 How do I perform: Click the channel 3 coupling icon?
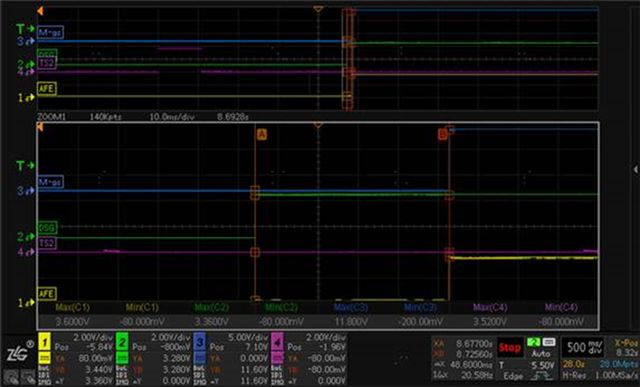[x=200, y=358]
